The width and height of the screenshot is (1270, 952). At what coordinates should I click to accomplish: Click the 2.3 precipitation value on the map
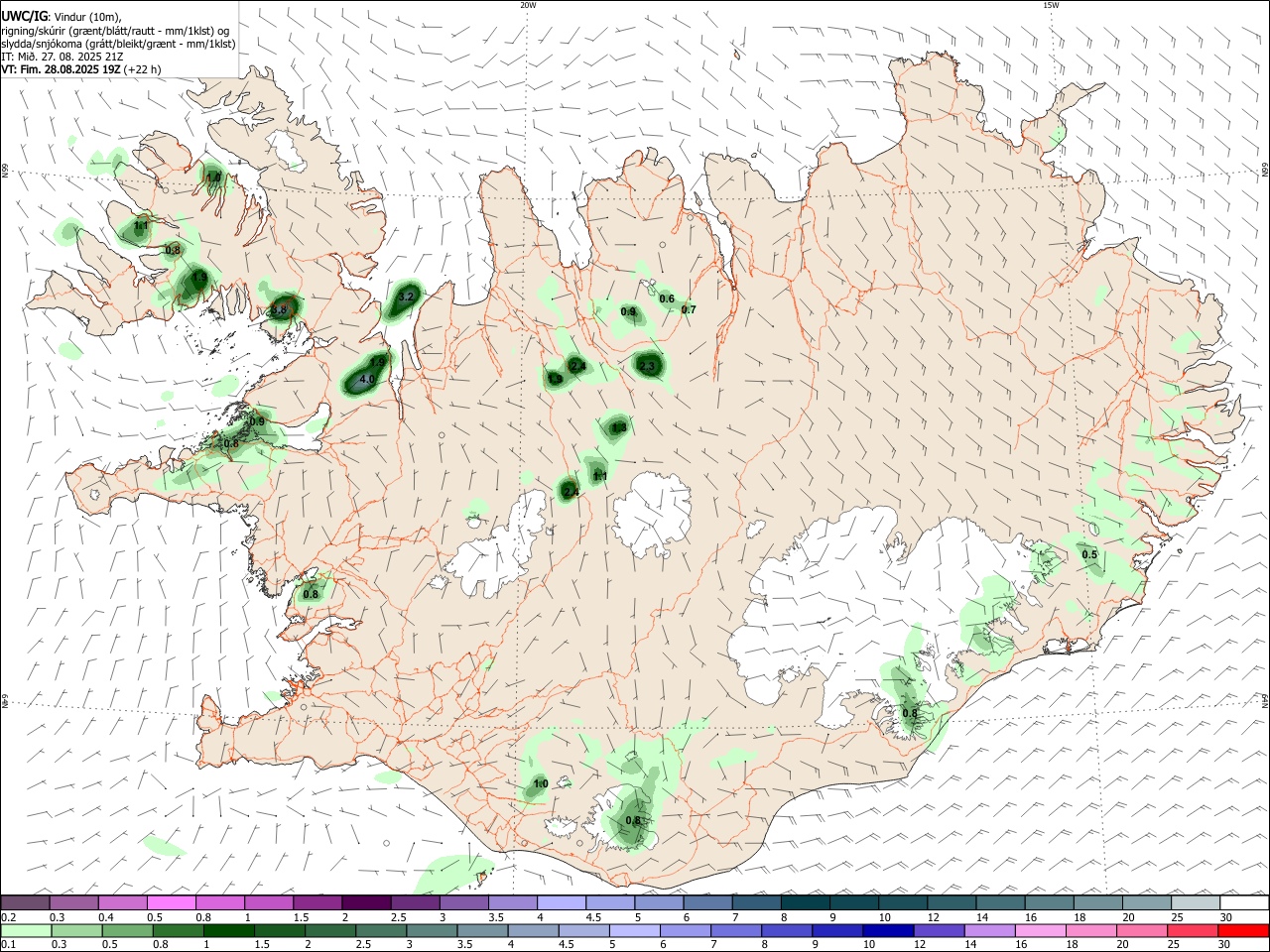pyautogui.click(x=648, y=367)
